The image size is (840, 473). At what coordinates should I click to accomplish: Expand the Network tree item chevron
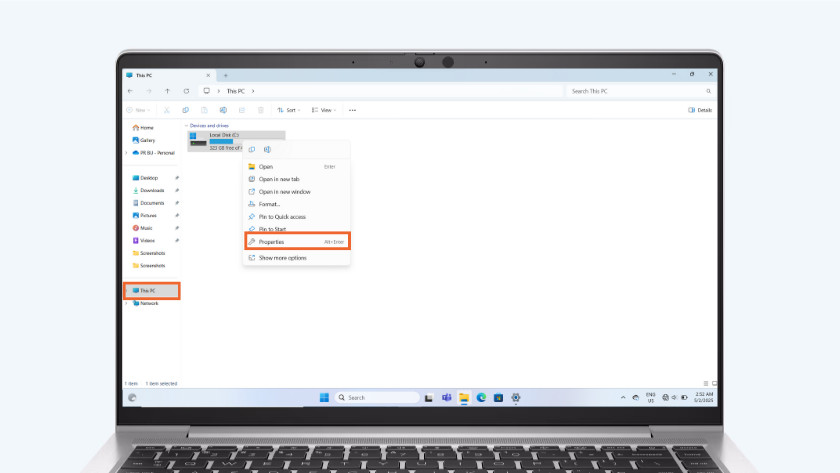tap(127, 303)
